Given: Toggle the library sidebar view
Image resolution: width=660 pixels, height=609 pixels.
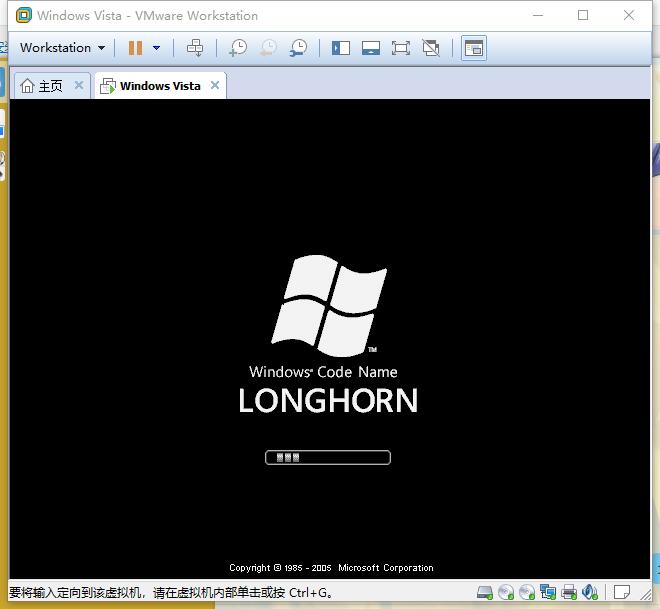Looking at the screenshot, I should [341, 48].
